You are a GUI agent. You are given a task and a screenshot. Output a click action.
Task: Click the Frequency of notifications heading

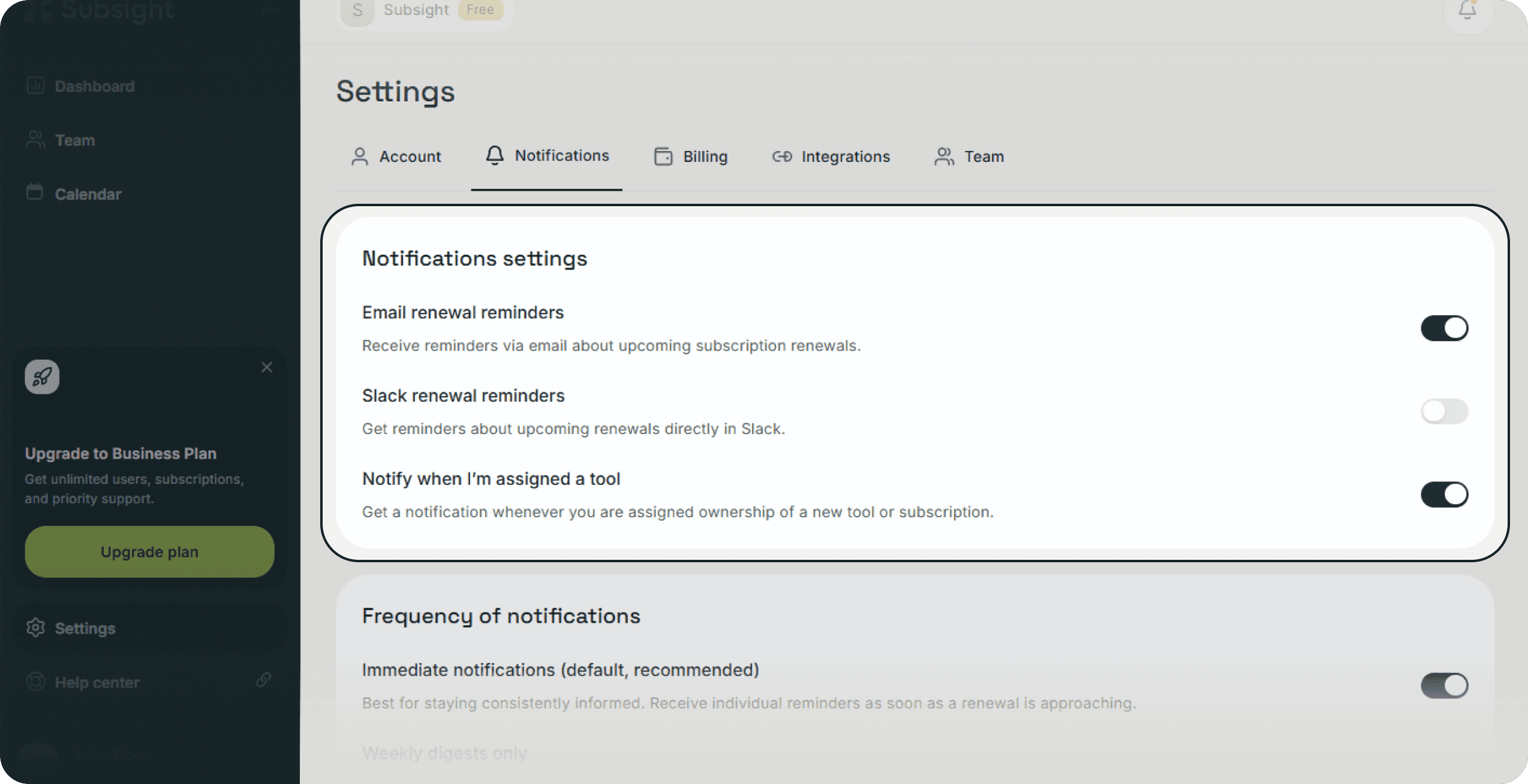[501, 616]
